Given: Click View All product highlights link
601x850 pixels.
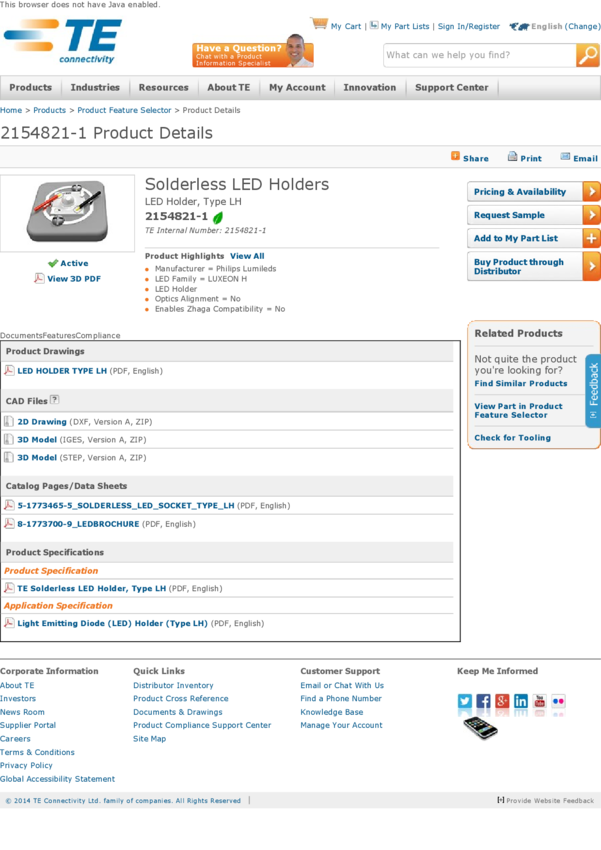Looking at the screenshot, I should coord(247,256).
